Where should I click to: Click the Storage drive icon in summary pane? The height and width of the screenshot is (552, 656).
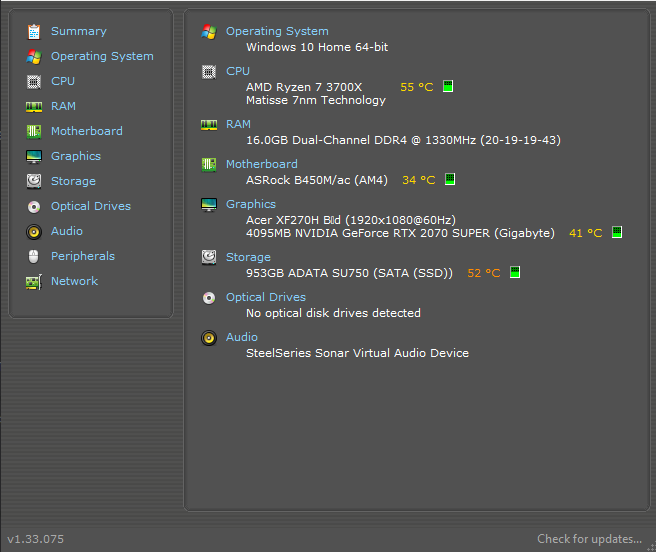click(x=209, y=257)
